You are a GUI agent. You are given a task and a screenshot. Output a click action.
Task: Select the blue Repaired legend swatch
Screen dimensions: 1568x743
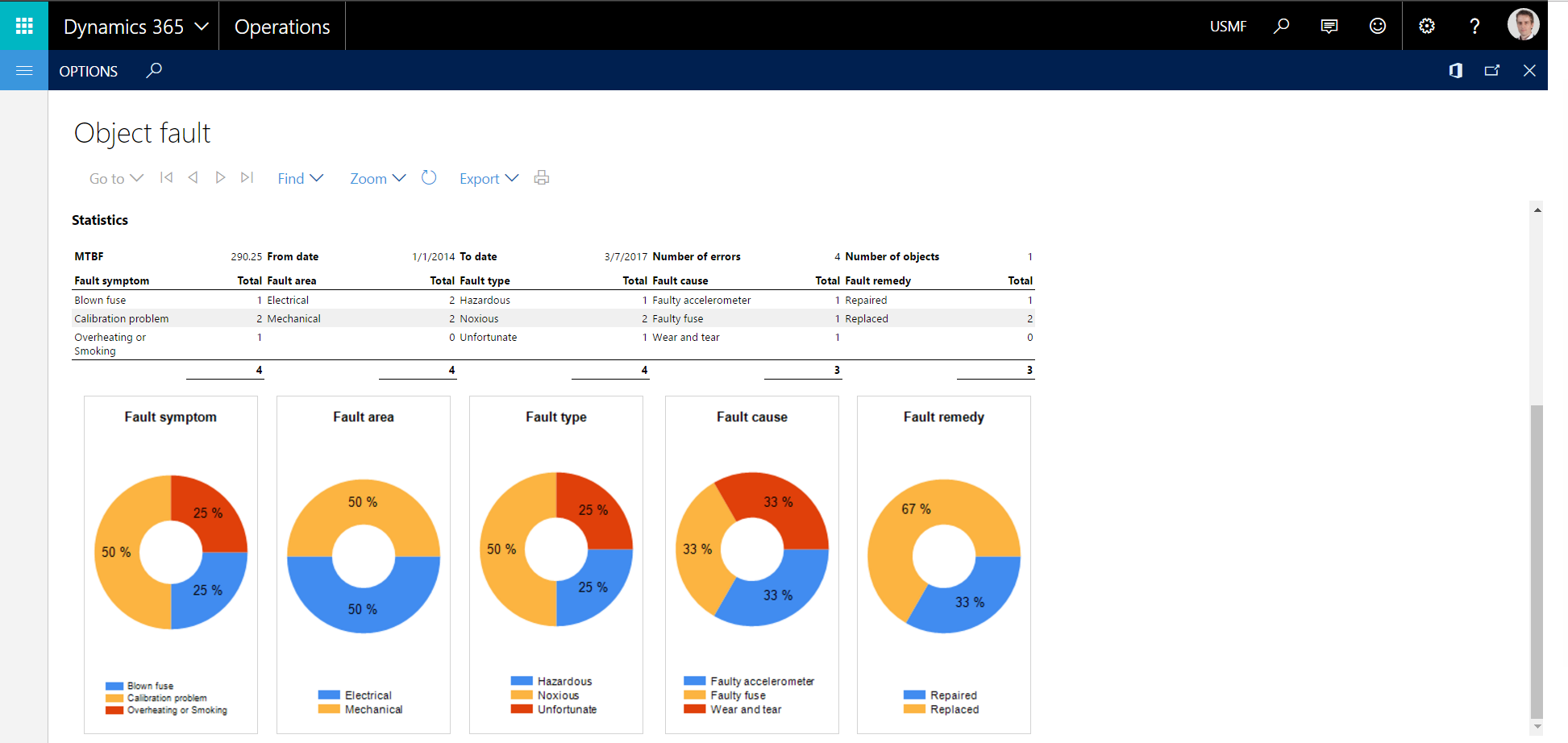point(913,694)
